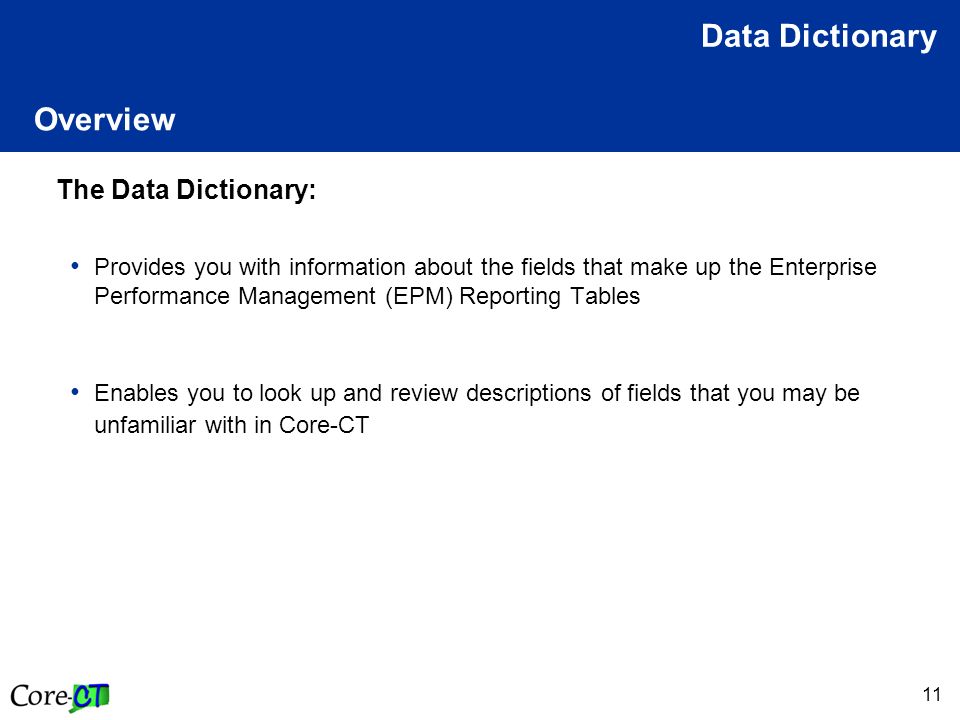This screenshot has height=720, width=960.
Task: Click 'Provides' at start of first bullet
Action: pos(140,268)
